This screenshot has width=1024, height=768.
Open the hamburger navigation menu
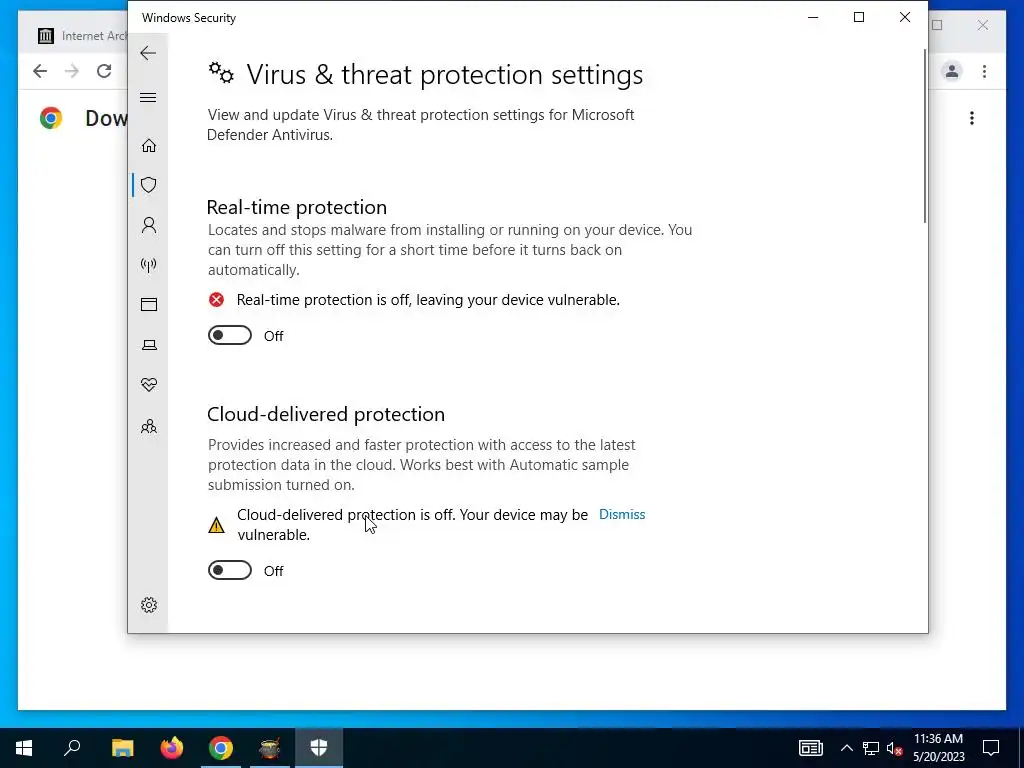(x=148, y=98)
